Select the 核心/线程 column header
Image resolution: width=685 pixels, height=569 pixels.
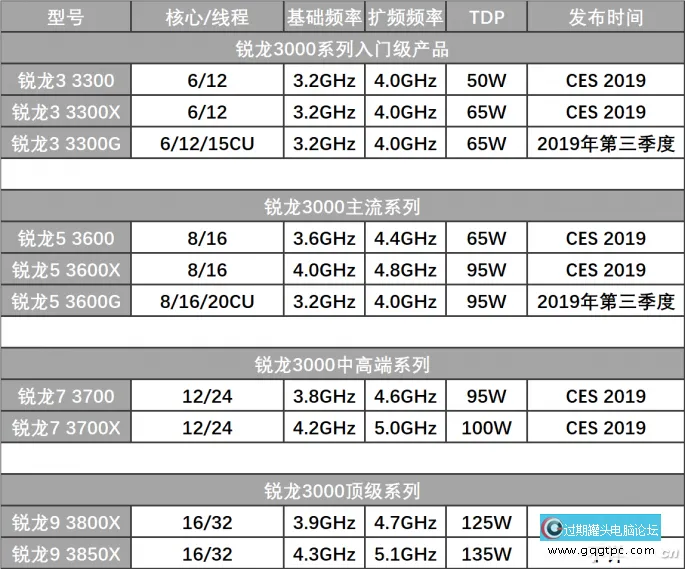[x=207, y=18]
